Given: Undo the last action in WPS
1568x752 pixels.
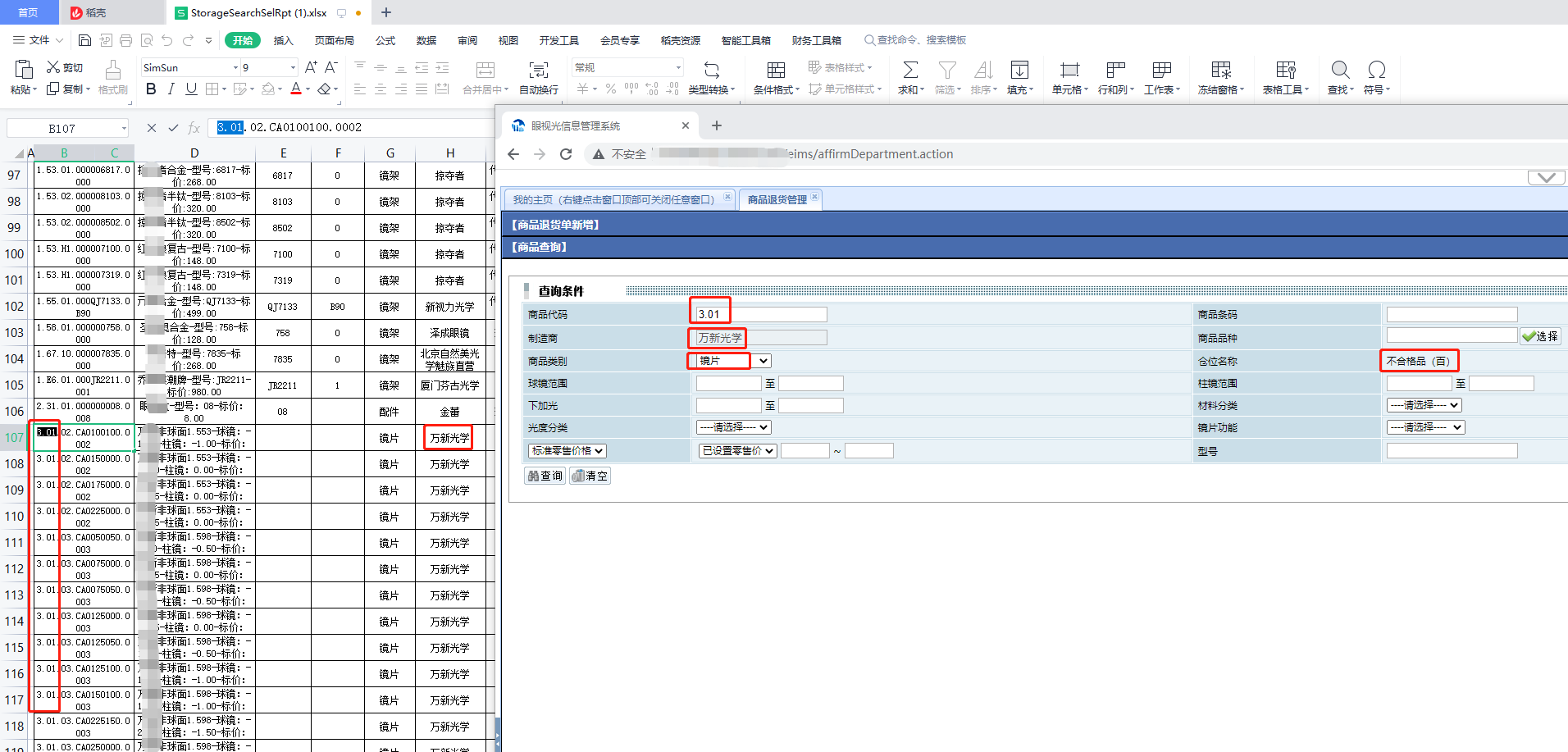Looking at the screenshot, I should (167, 40).
